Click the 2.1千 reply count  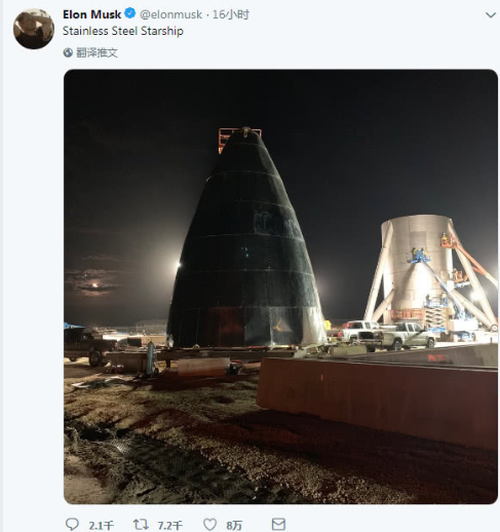pos(101,526)
